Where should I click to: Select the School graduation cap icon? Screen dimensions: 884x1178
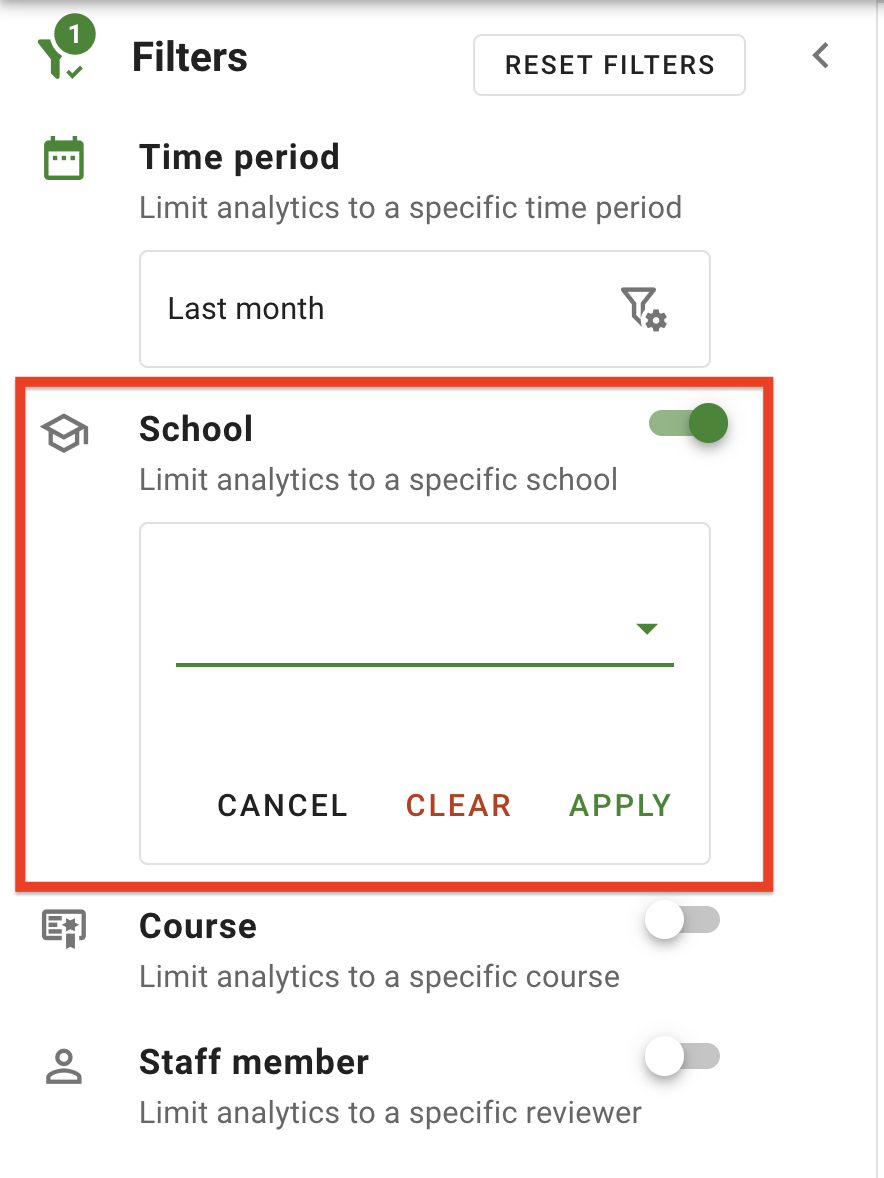click(x=63, y=429)
